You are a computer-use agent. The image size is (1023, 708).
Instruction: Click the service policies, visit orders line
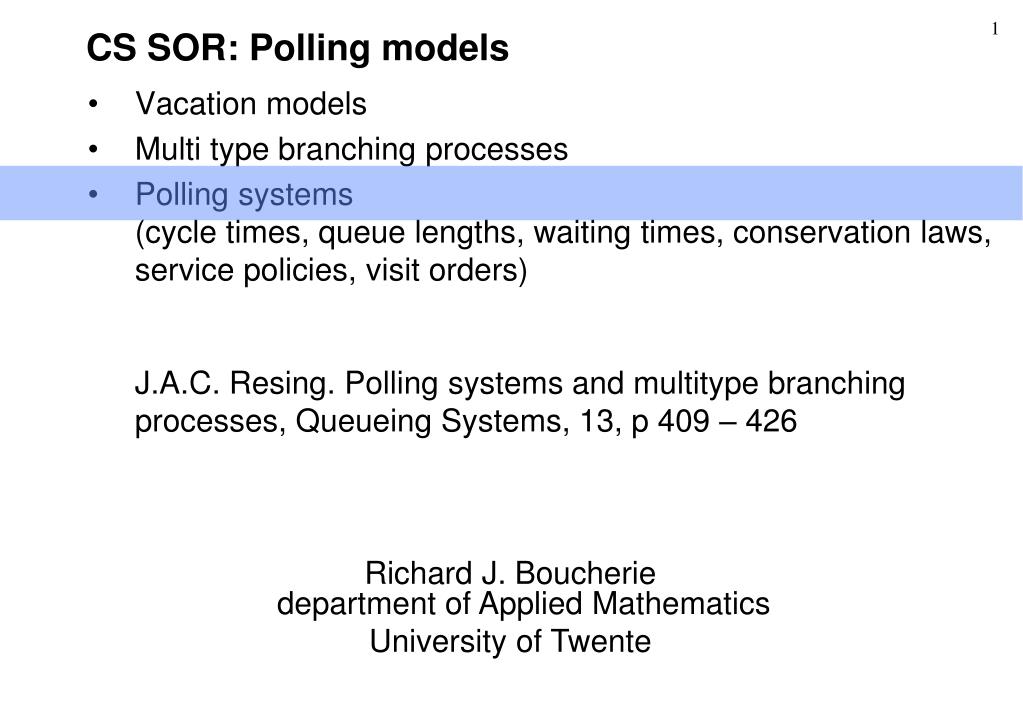point(331,270)
